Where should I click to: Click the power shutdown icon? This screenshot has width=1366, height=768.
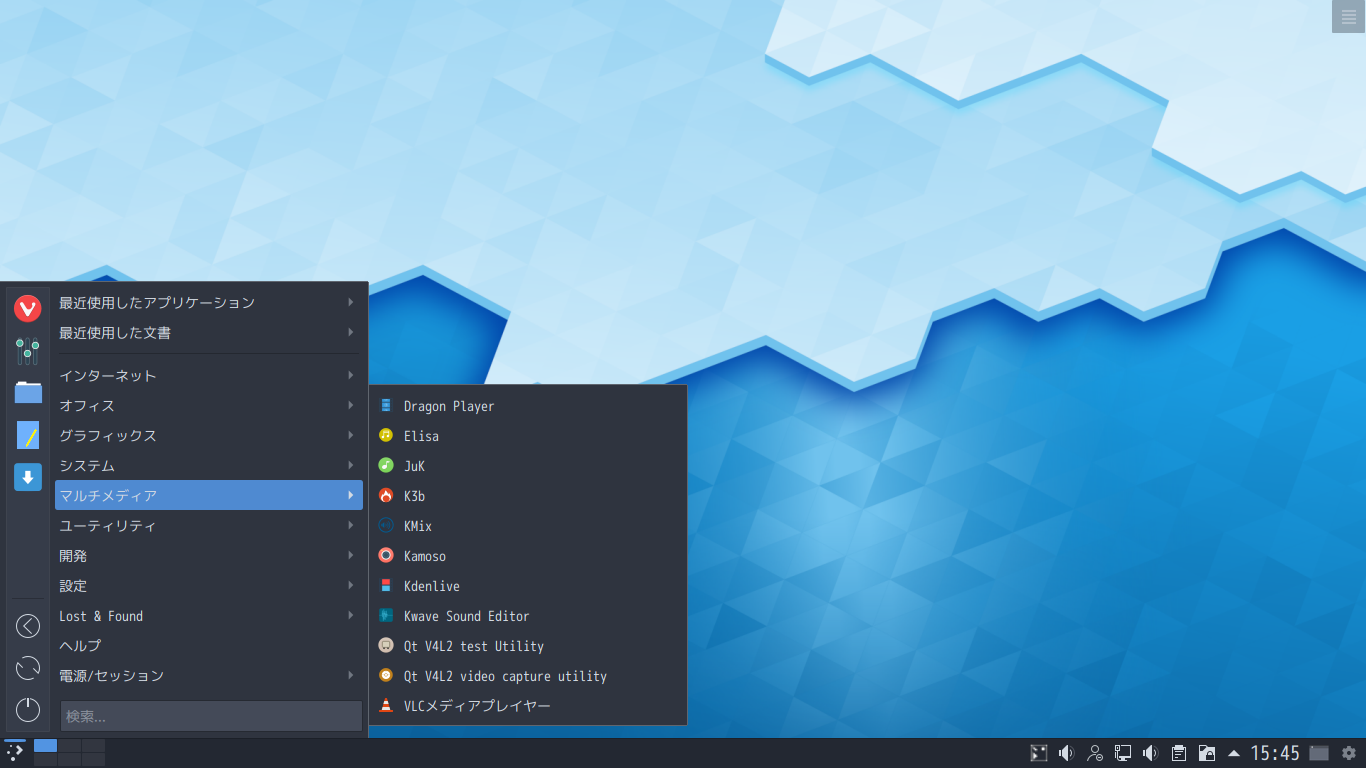(28, 710)
